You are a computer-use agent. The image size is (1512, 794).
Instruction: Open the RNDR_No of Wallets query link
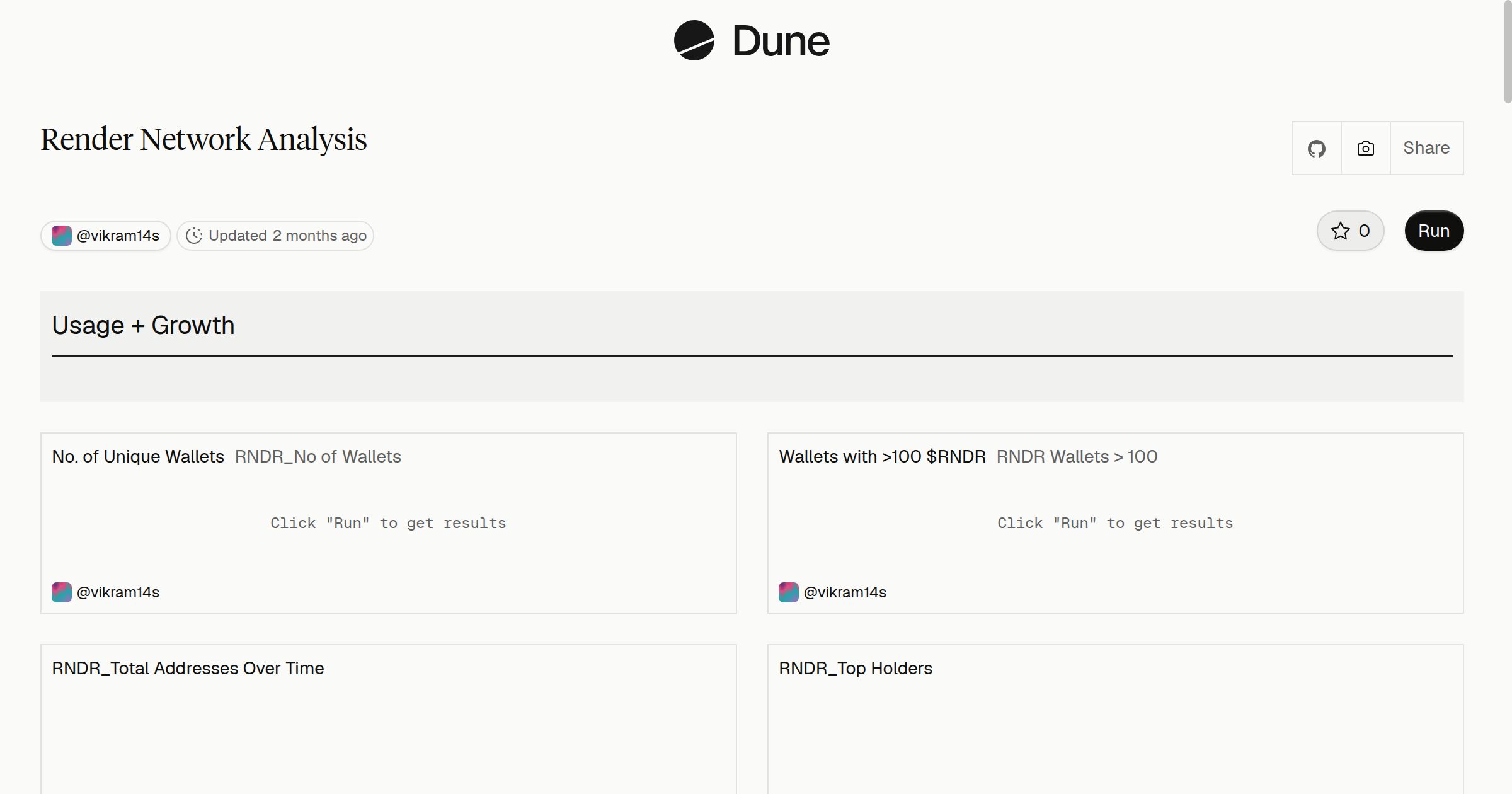click(318, 456)
